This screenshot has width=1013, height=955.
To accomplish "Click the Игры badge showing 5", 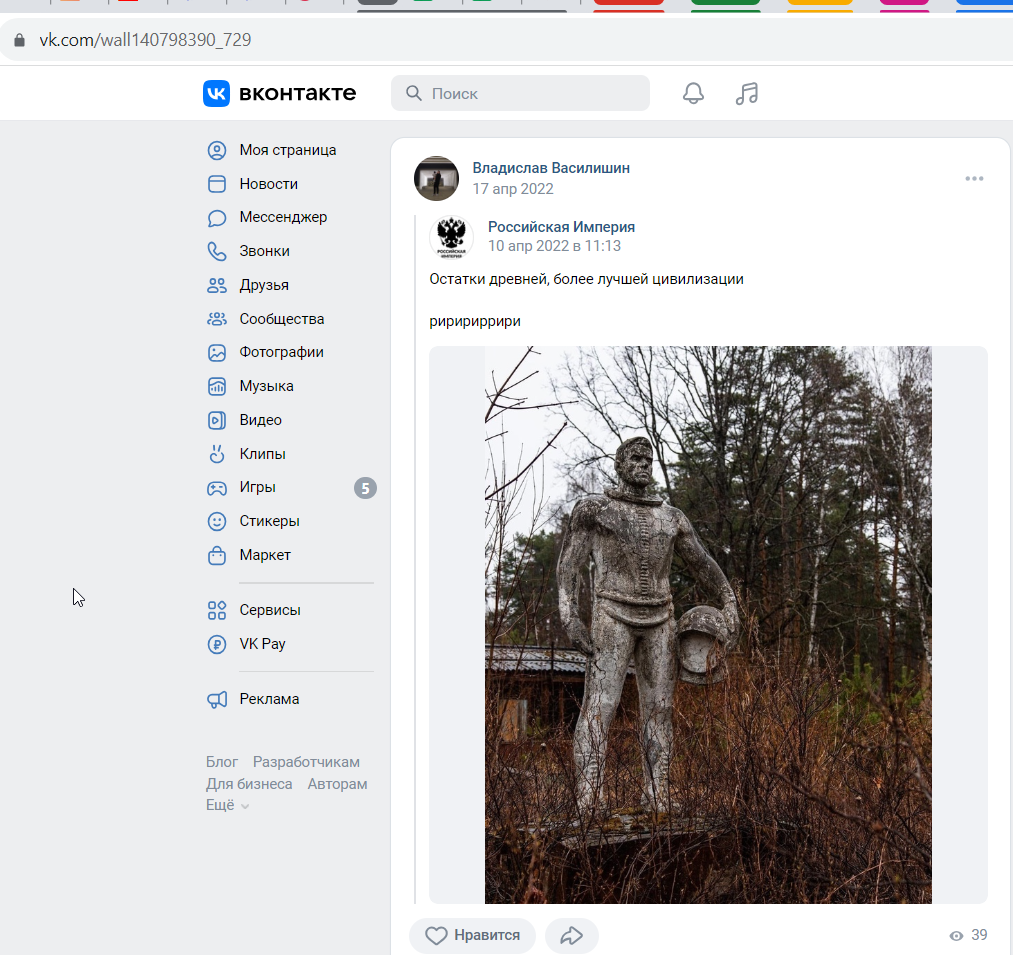I will click(x=365, y=488).
